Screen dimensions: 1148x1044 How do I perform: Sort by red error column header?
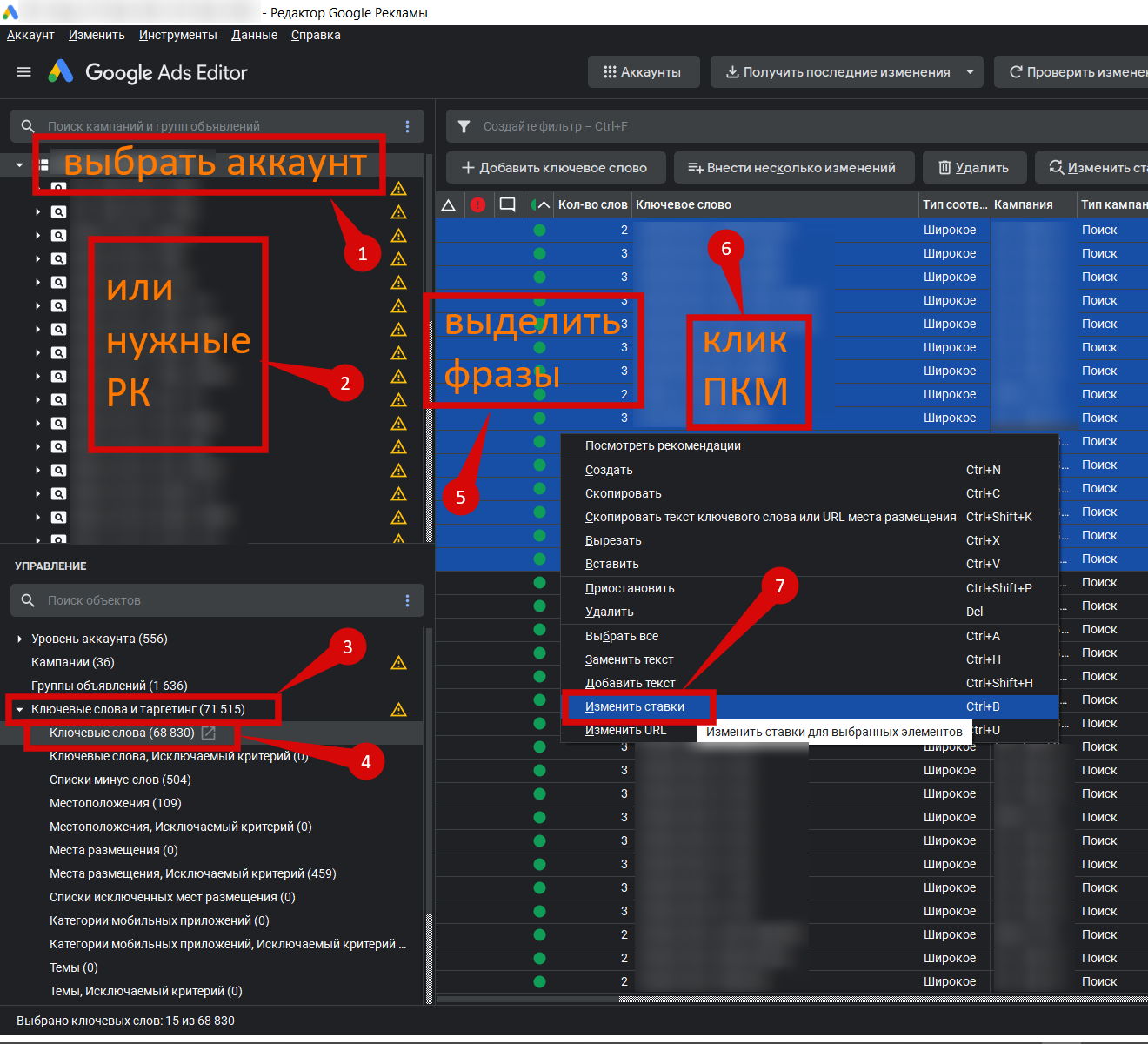[477, 205]
